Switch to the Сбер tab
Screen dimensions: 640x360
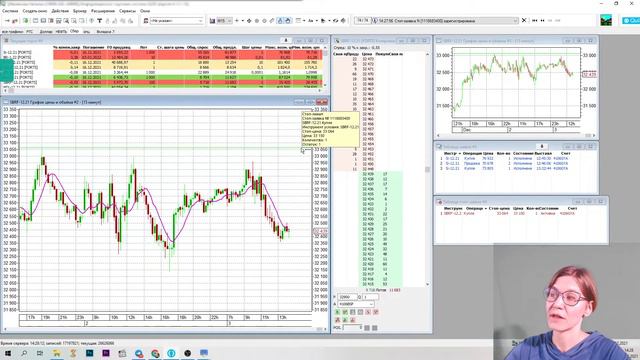click(x=74, y=31)
